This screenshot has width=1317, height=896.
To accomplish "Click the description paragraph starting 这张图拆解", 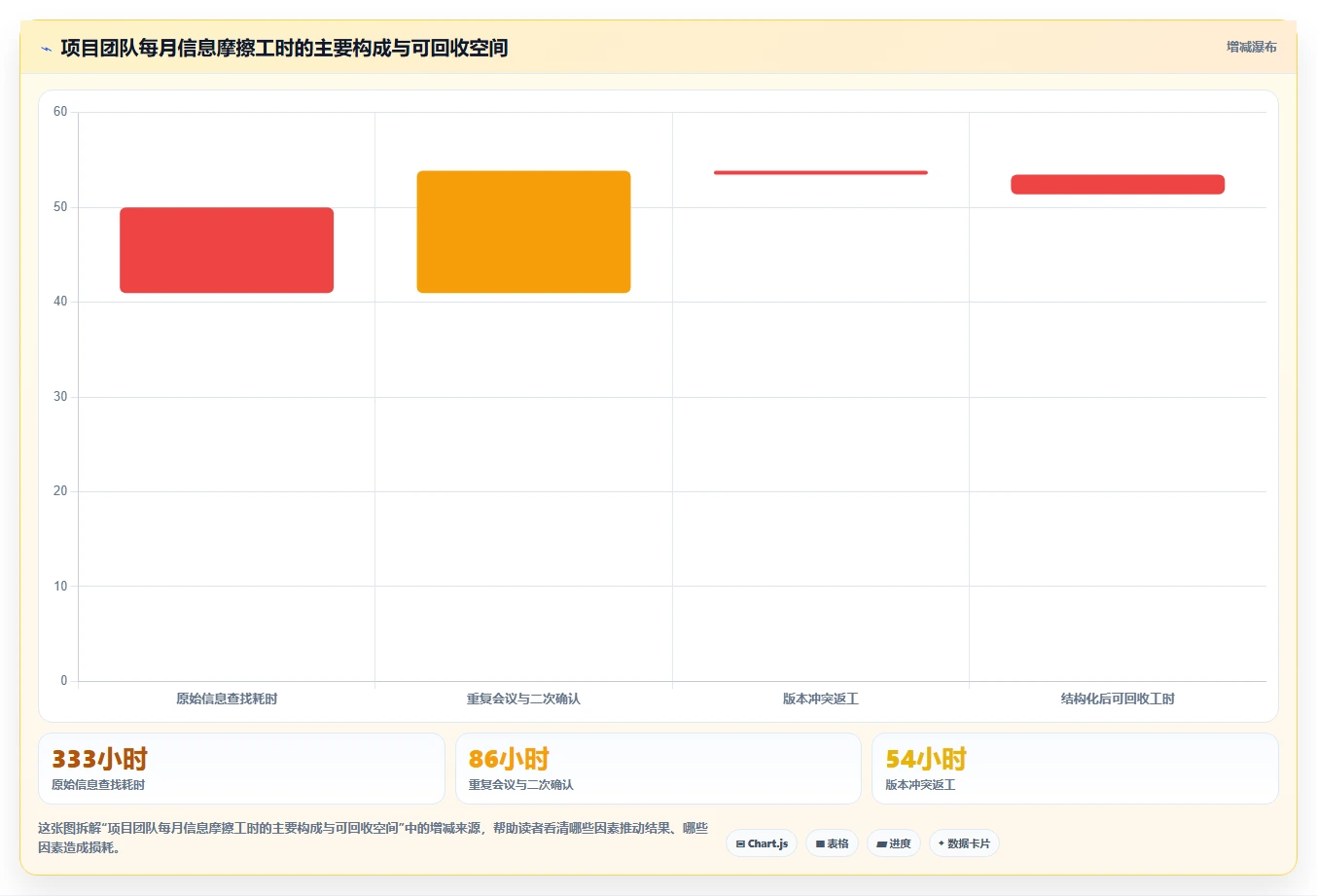I will [374, 838].
